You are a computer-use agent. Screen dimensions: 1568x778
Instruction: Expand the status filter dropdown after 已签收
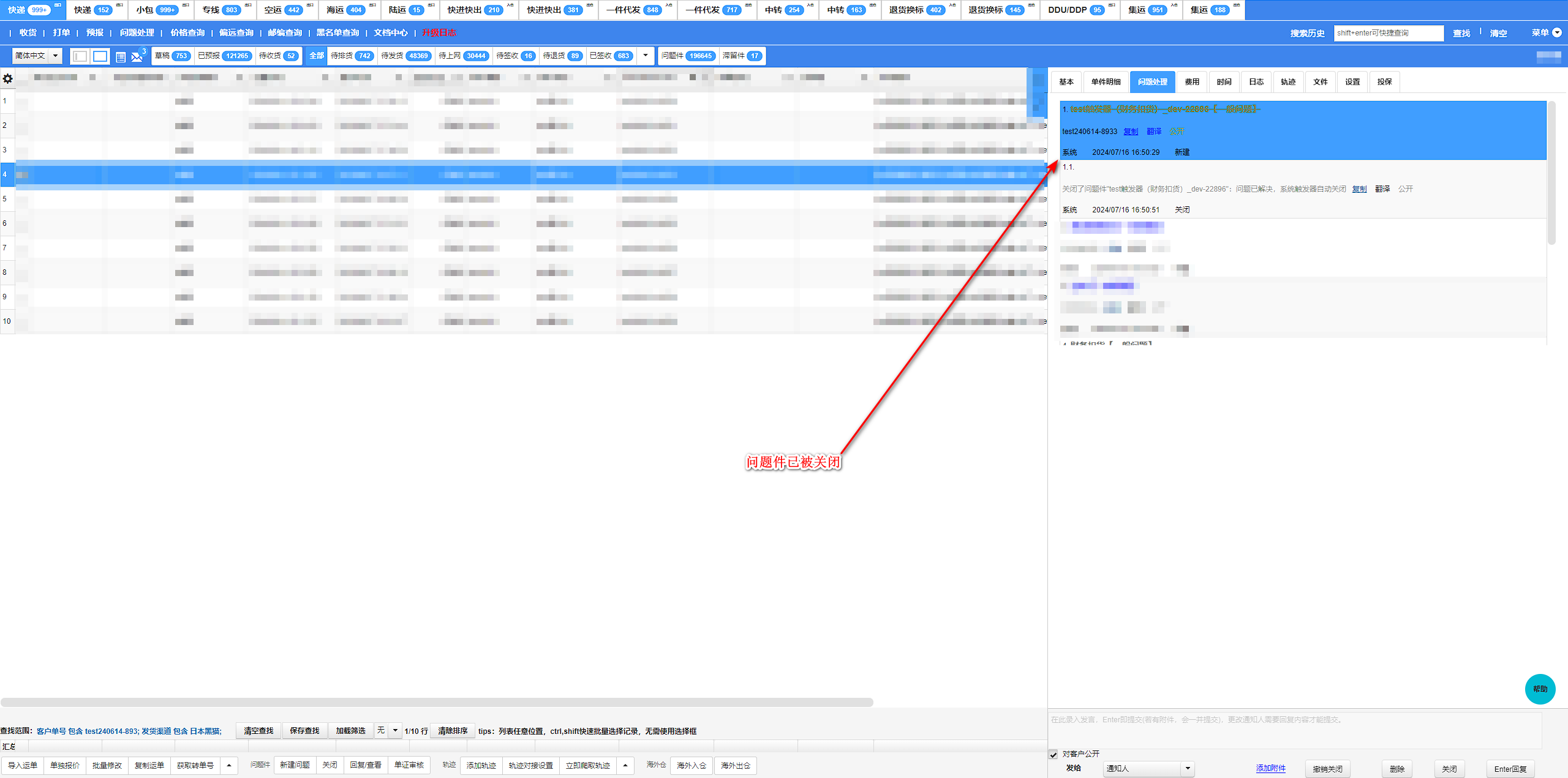(x=646, y=56)
